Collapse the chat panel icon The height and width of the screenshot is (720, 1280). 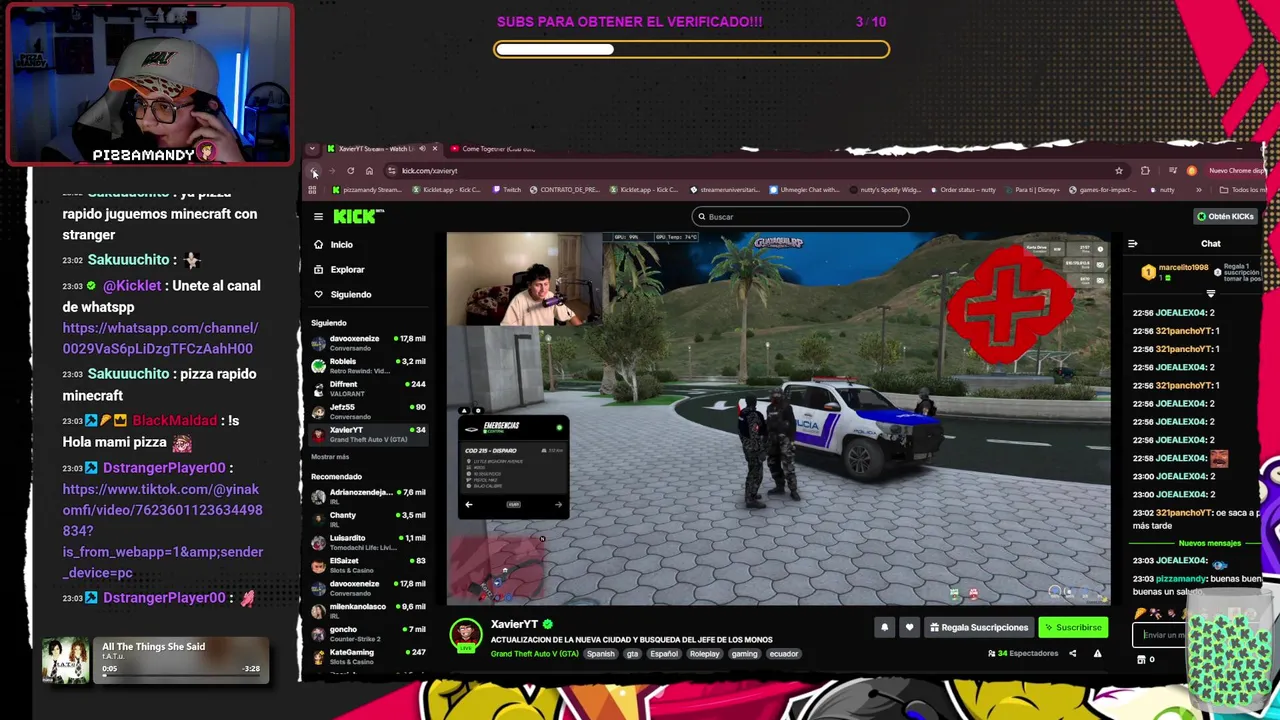[1132, 244]
